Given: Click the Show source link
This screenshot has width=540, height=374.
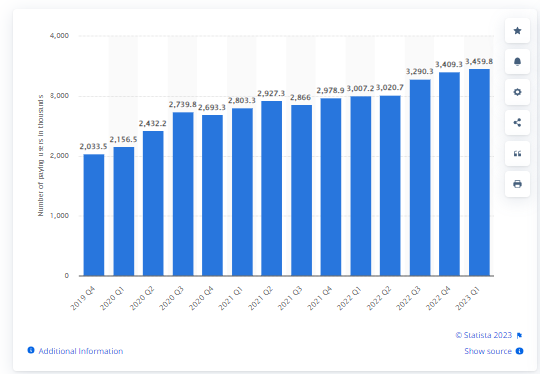Looking at the screenshot, I should click(x=488, y=351).
